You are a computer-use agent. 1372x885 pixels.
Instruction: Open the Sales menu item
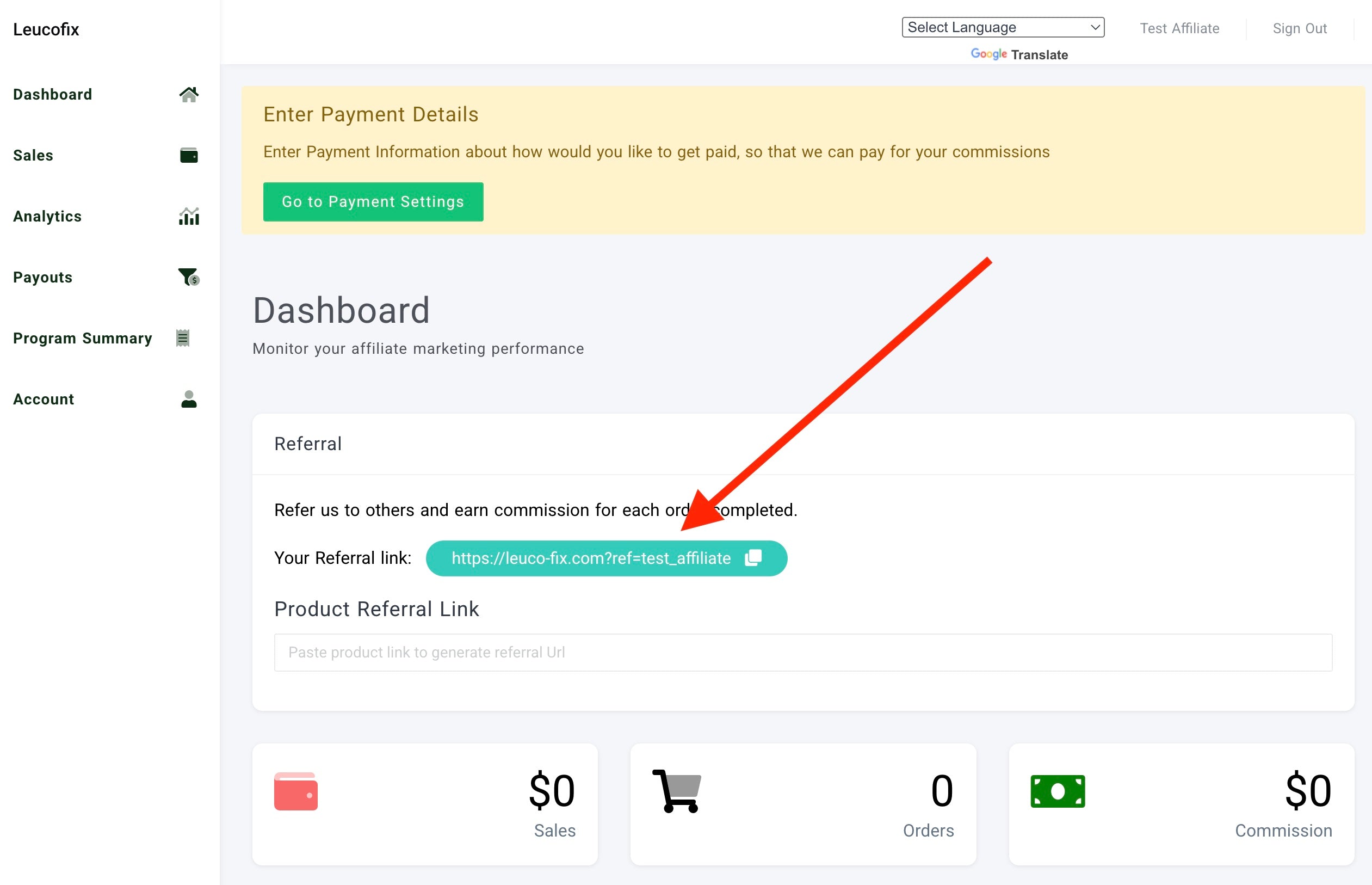tap(33, 155)
